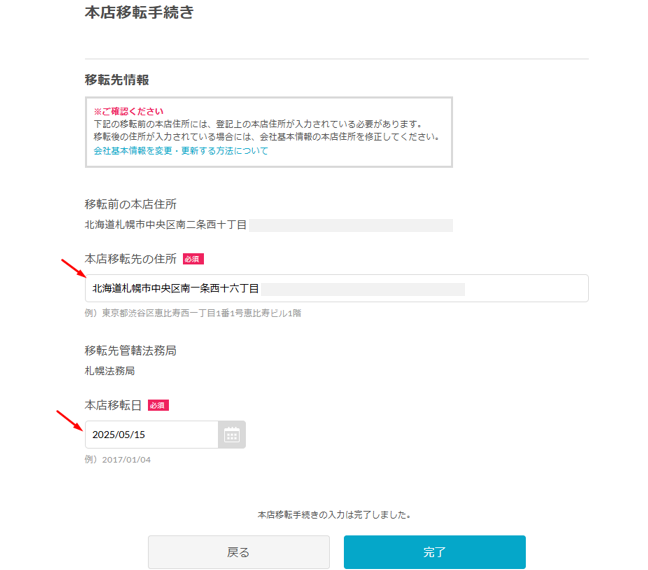Click the ※ご確認ください notice title
This screenshot has width=648, height=570.
pos(128,111)
